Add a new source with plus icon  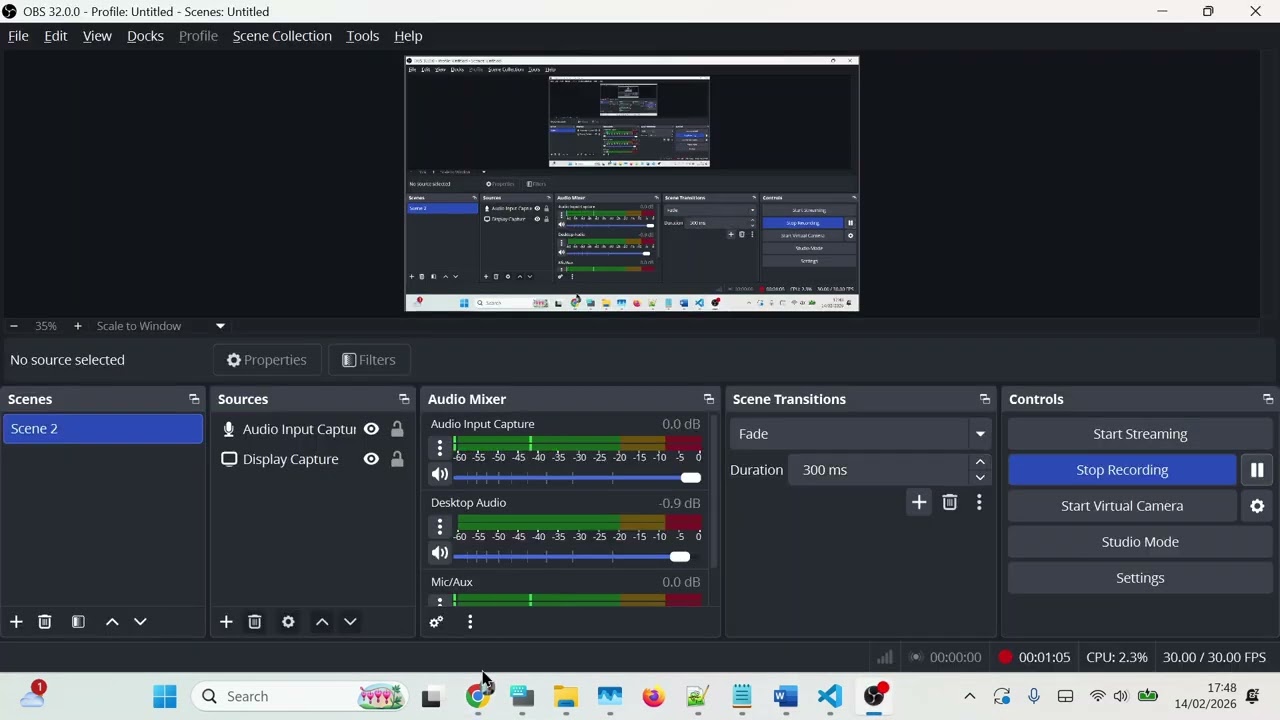tap(226, 622)
